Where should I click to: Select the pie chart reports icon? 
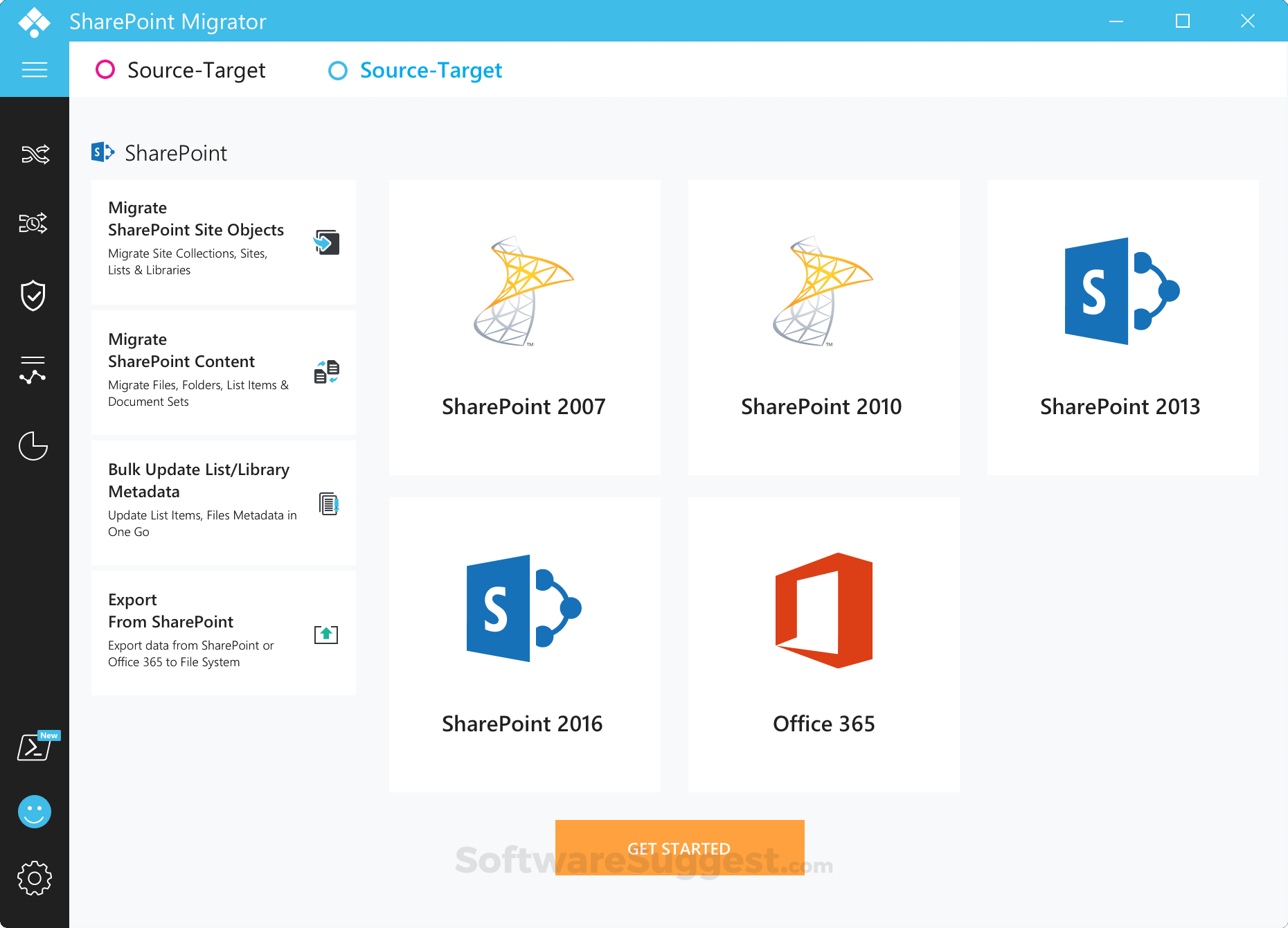(x=34, y=447)
